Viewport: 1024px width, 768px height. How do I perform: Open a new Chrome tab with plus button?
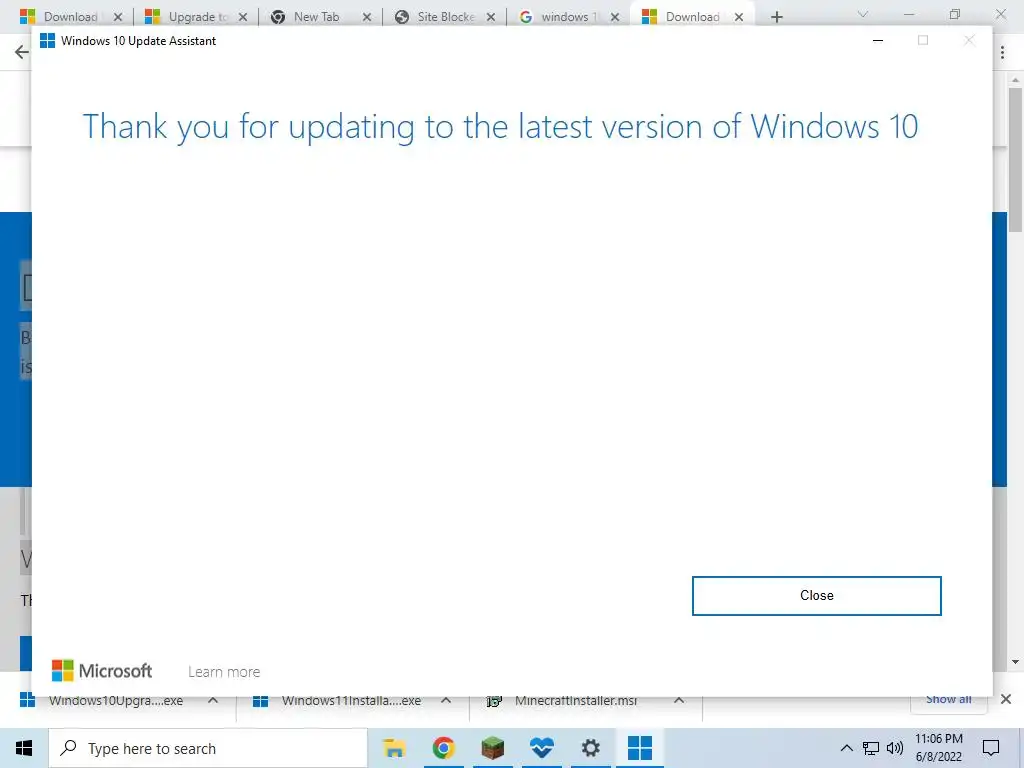point(776,17)
